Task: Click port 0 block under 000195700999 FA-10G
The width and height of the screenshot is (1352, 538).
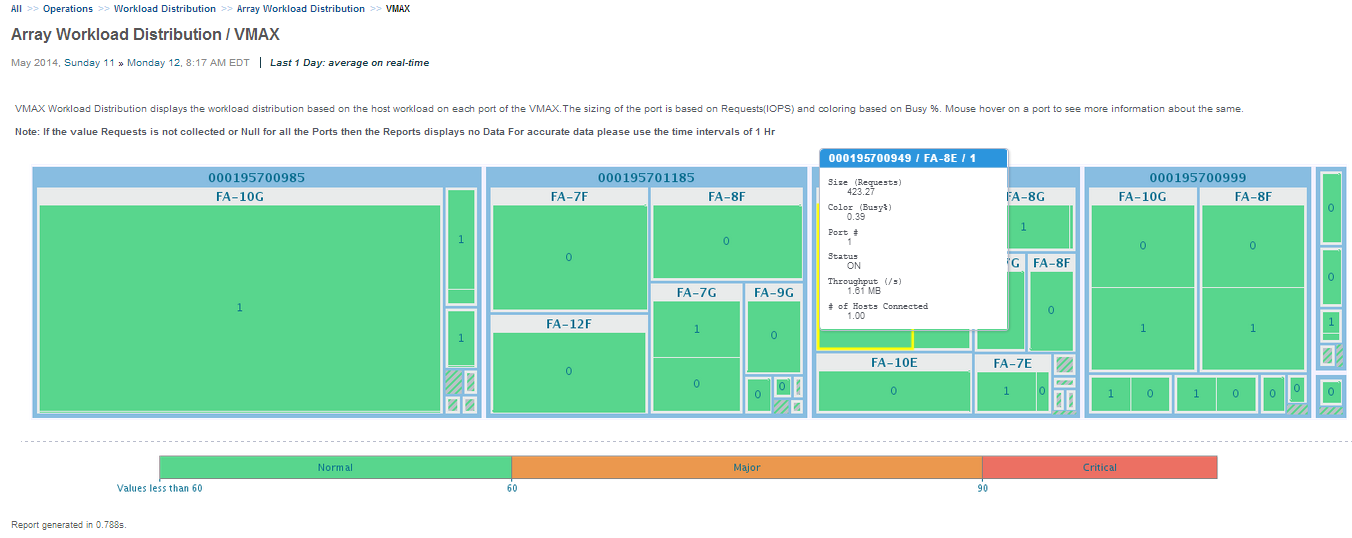Action: pos(1142,246)
